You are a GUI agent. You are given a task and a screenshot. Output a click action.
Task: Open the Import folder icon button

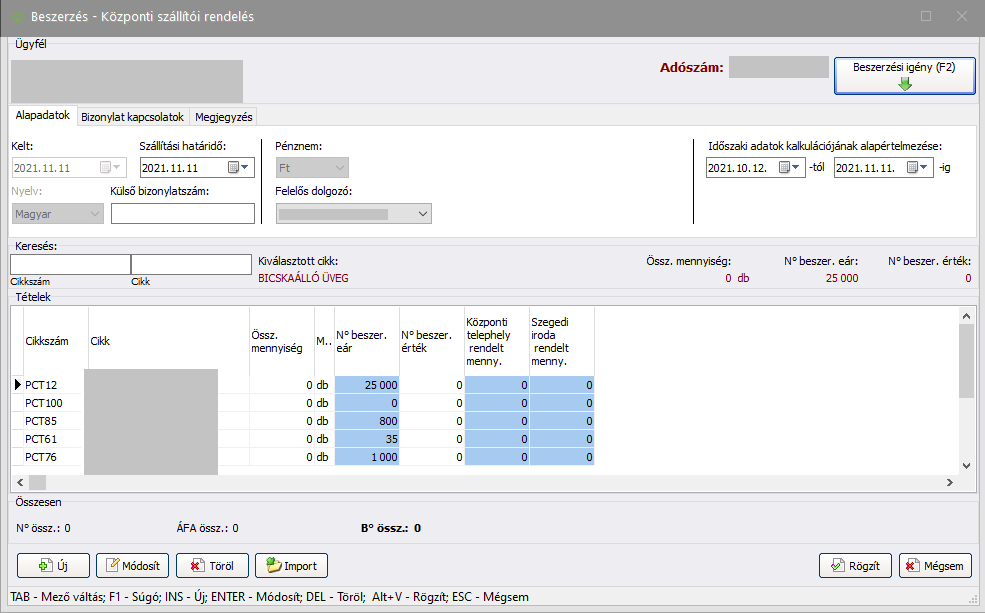pyautogui.click(x=272, y=566)
